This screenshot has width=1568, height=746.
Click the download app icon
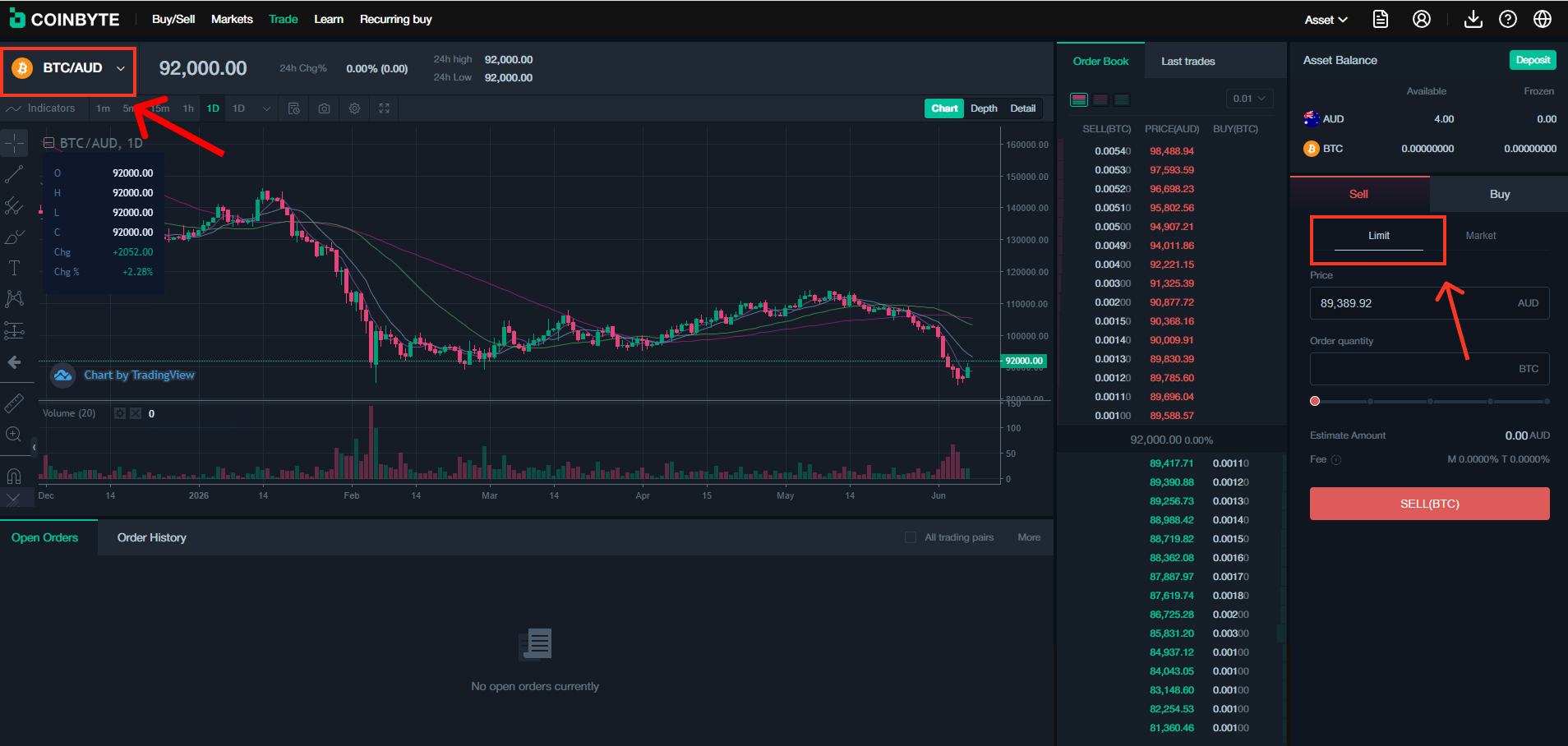point(1473,19)
